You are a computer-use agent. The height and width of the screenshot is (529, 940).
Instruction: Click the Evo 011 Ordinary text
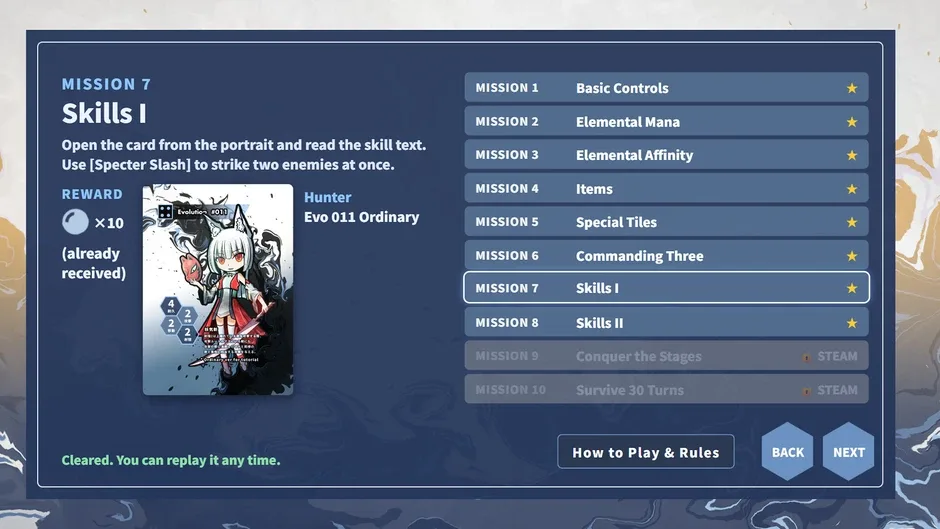click(361, 217)
